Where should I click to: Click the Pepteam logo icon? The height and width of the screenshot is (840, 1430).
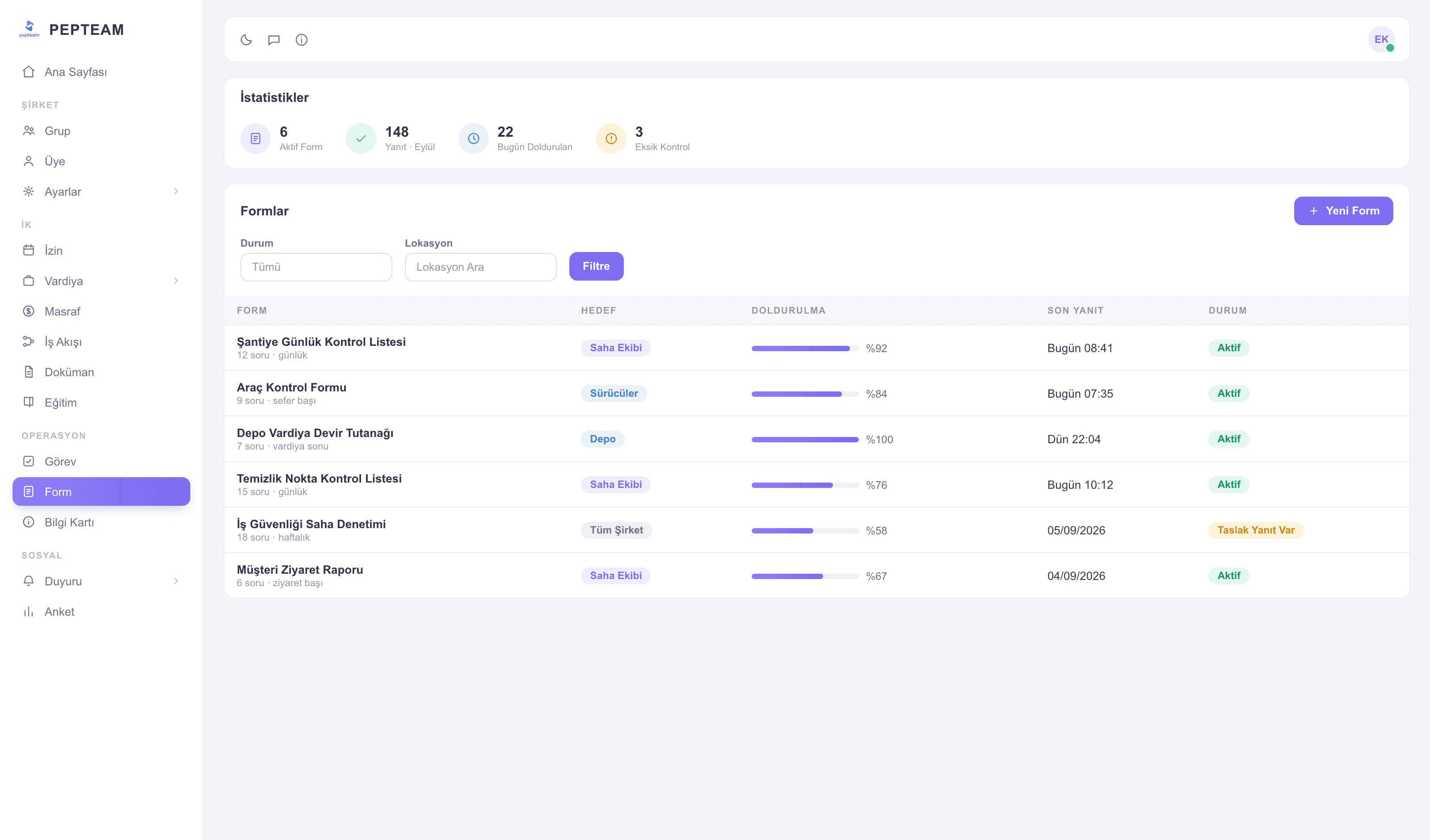point(29,29)
